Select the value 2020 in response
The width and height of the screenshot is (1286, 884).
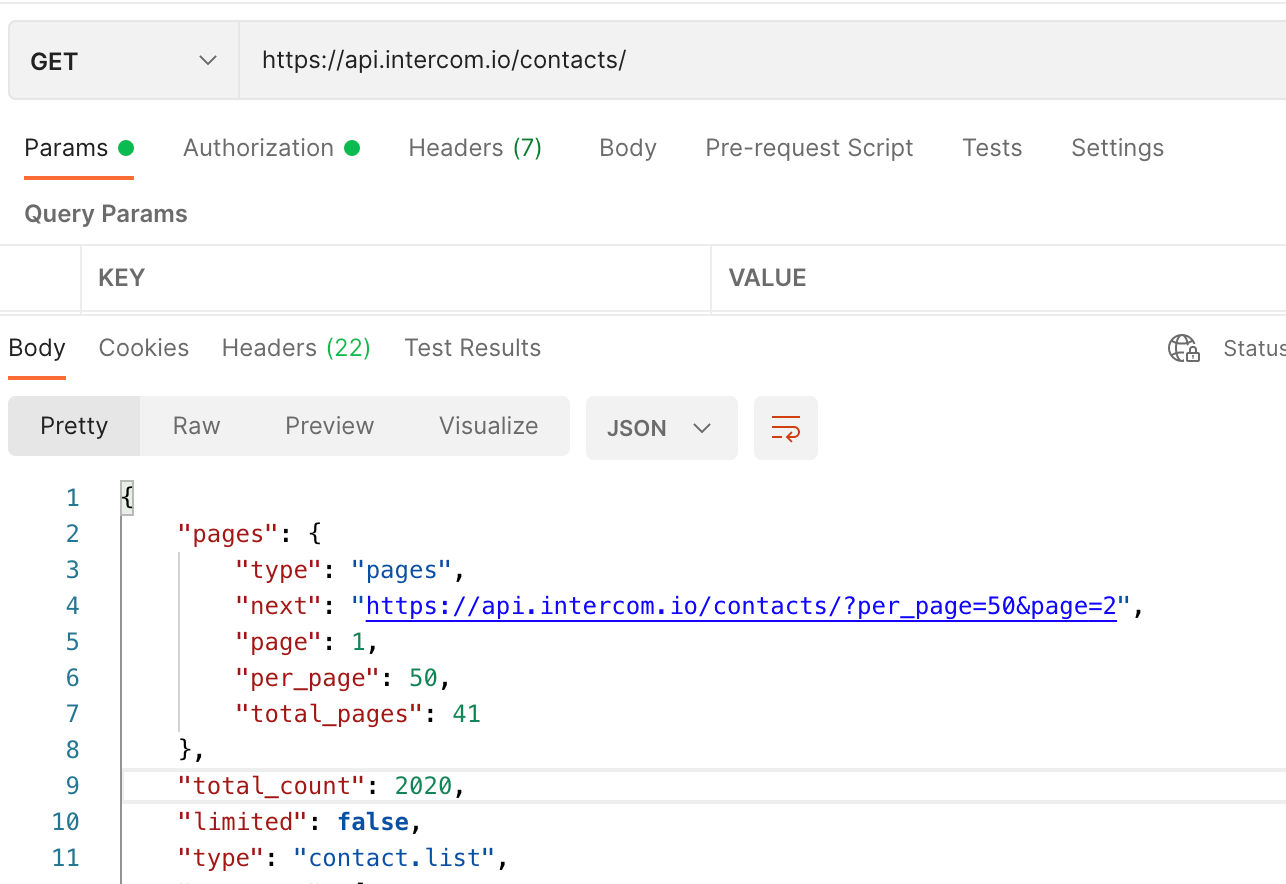(423, 786)
